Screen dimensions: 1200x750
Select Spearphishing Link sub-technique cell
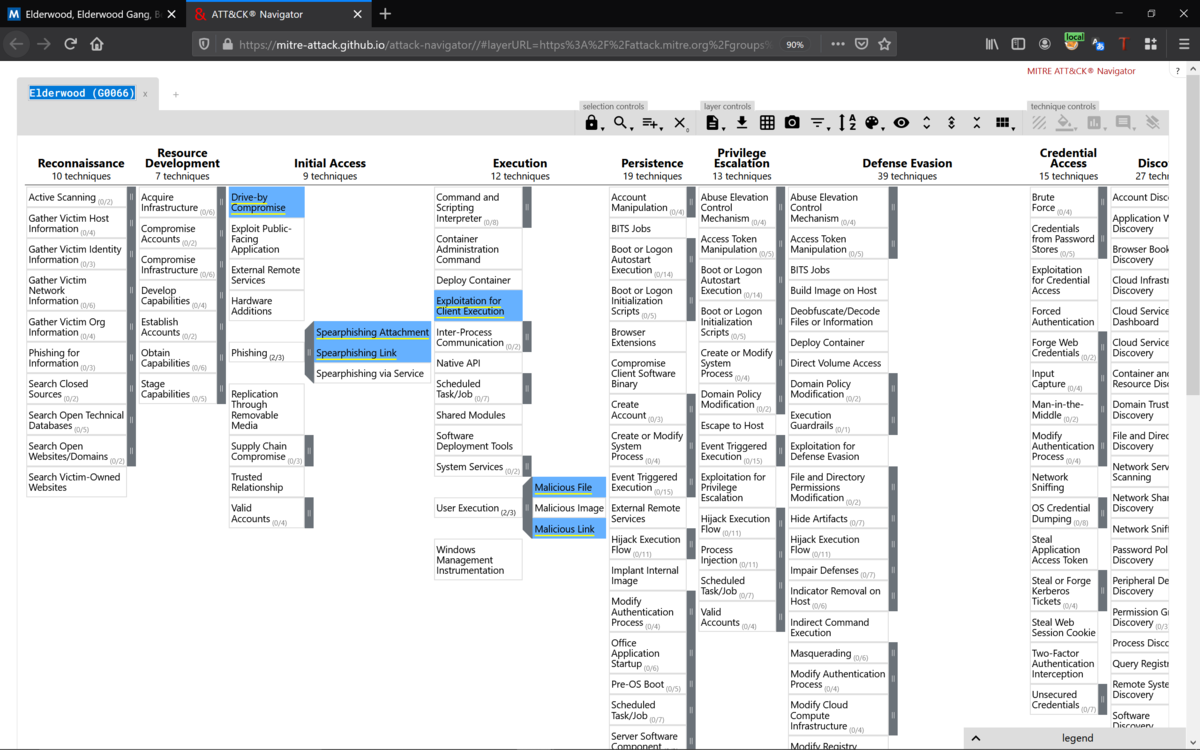(372, 353)
